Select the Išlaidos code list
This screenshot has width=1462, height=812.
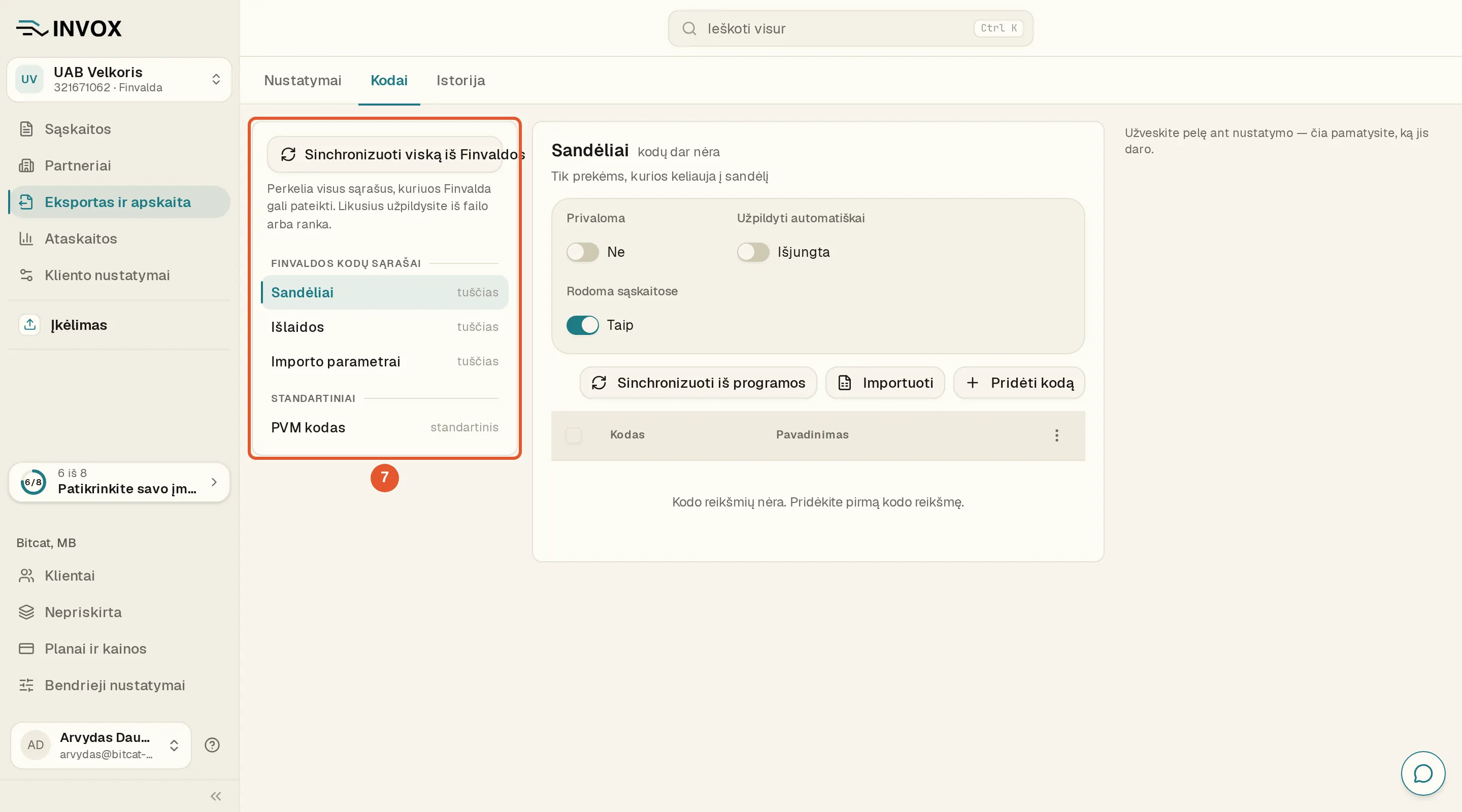tap(384, 327)
